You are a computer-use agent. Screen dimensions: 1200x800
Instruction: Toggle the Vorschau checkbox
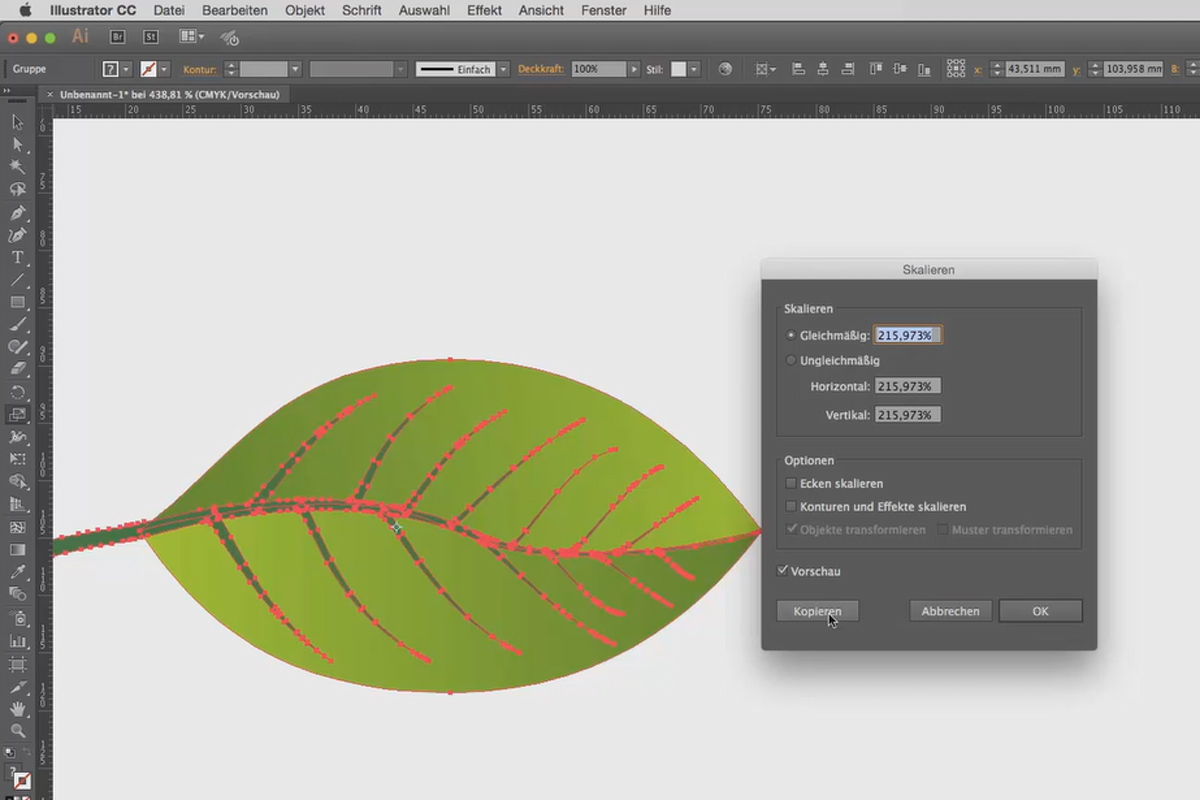pyautogui.click(x=782, y=571)
